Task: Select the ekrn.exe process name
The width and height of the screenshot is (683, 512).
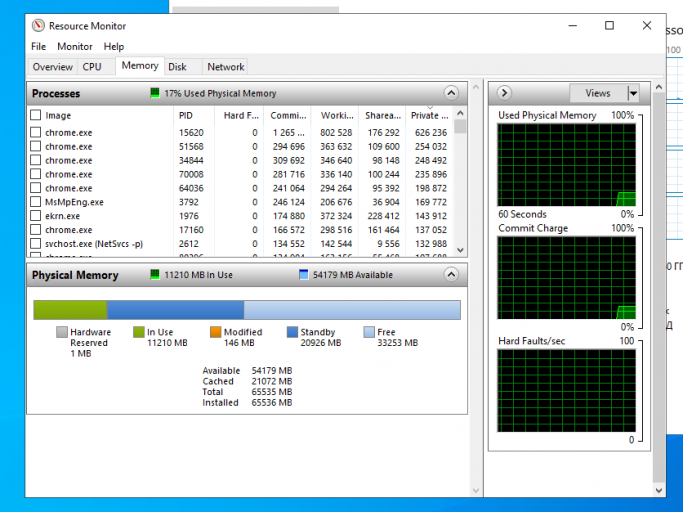Action: pyautogui.click(x=62, y=216)
